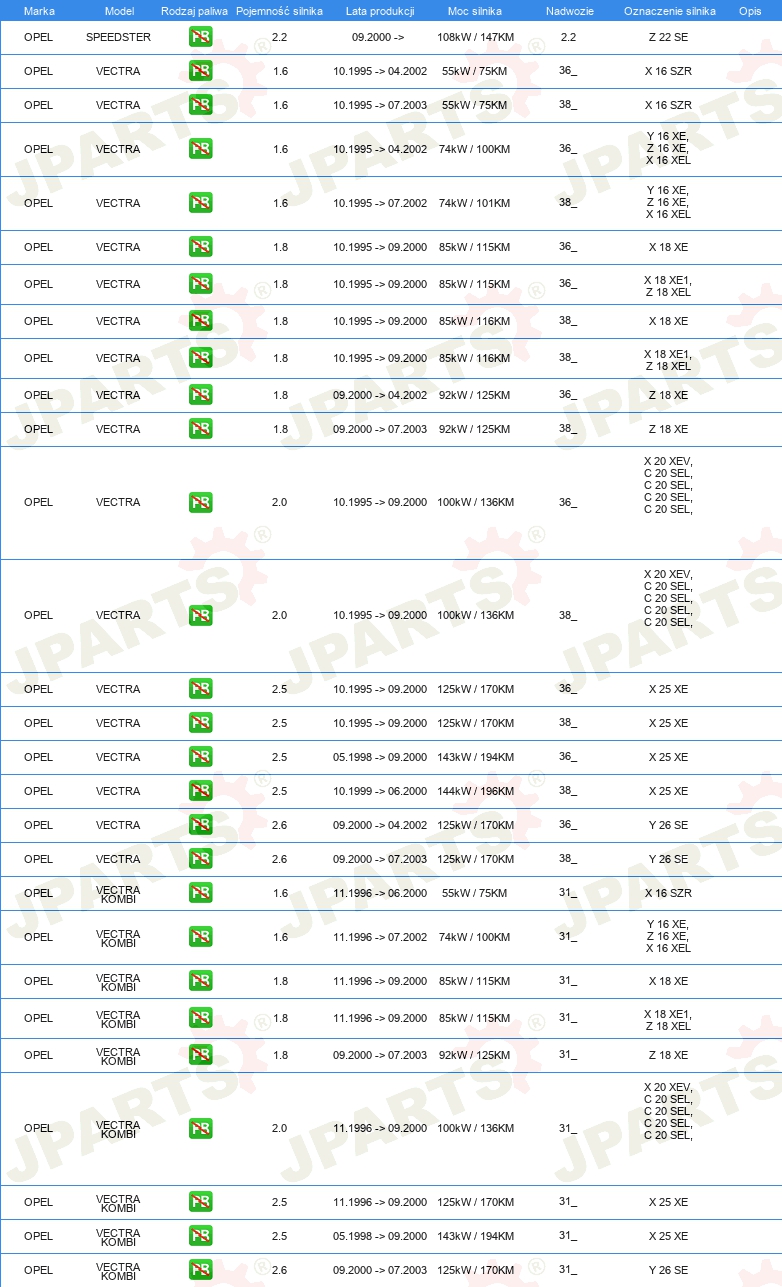
Task: Click the Oznaczenie silnika column header
Action: [669, 11]
